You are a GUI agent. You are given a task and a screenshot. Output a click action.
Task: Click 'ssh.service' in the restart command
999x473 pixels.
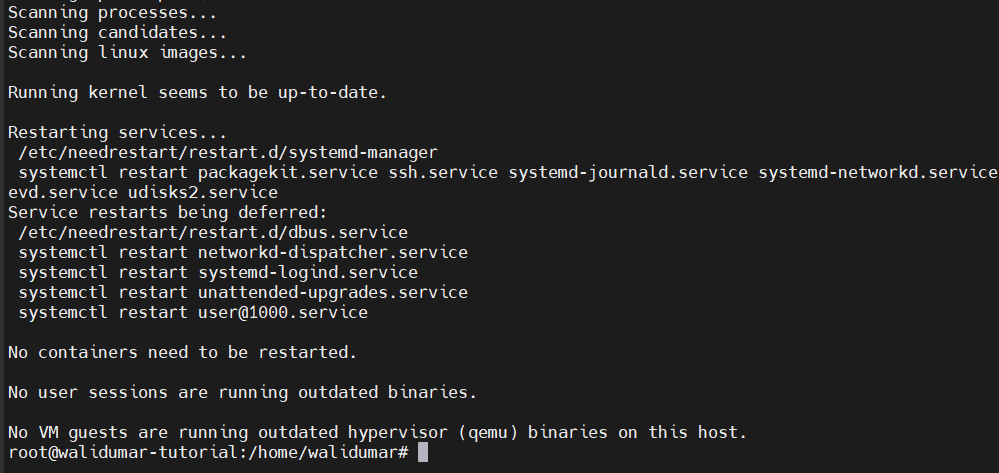(443, 173)
